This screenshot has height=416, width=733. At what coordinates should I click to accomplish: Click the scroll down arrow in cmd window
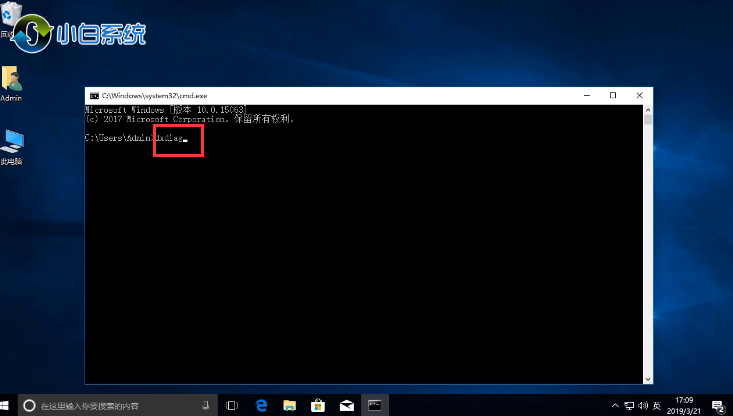(646, 377)
